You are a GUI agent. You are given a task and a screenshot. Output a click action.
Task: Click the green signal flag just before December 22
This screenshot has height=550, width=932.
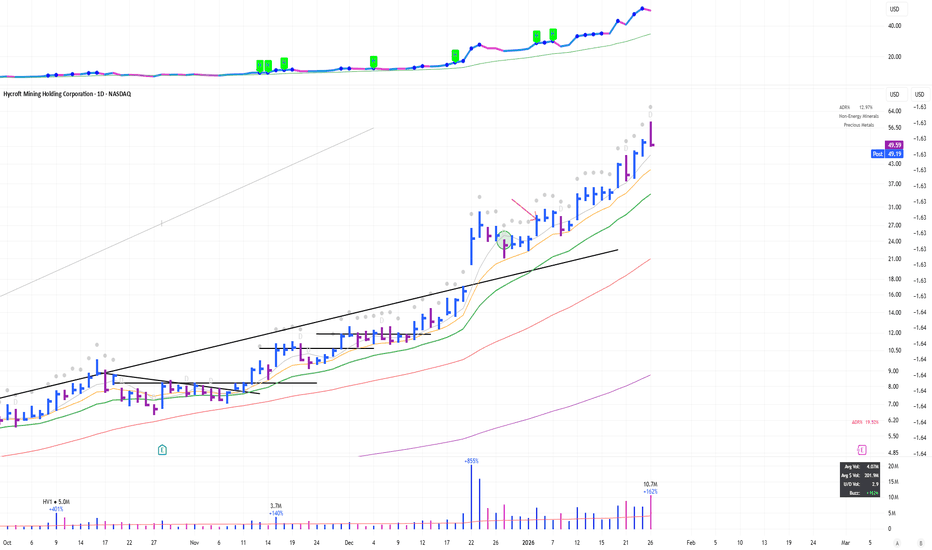[455, 55]
